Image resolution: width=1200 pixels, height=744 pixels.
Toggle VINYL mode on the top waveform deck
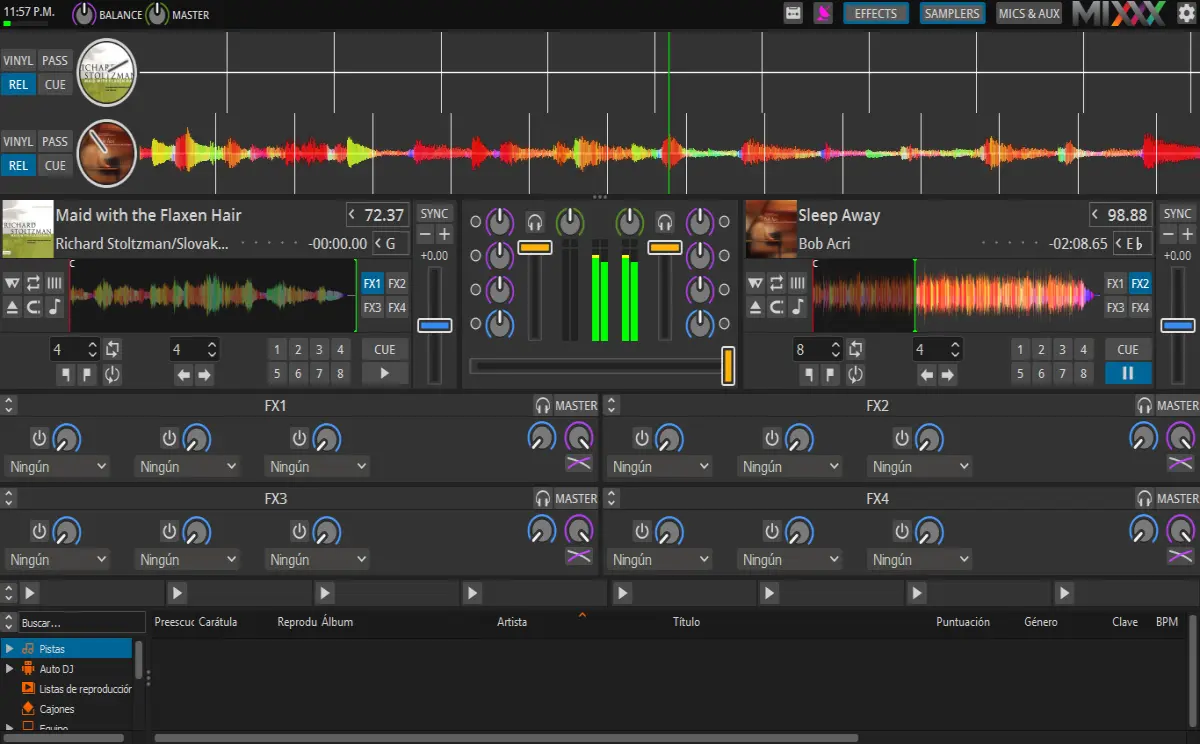pos(18,60)
